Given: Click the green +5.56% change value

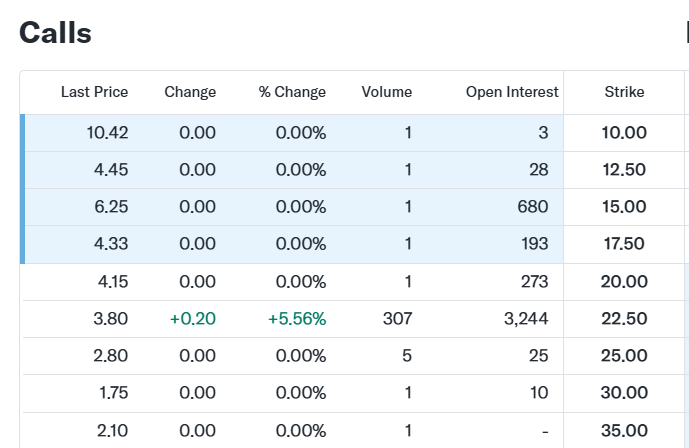Looking at the screenshot, I should (x=297, y=318).
